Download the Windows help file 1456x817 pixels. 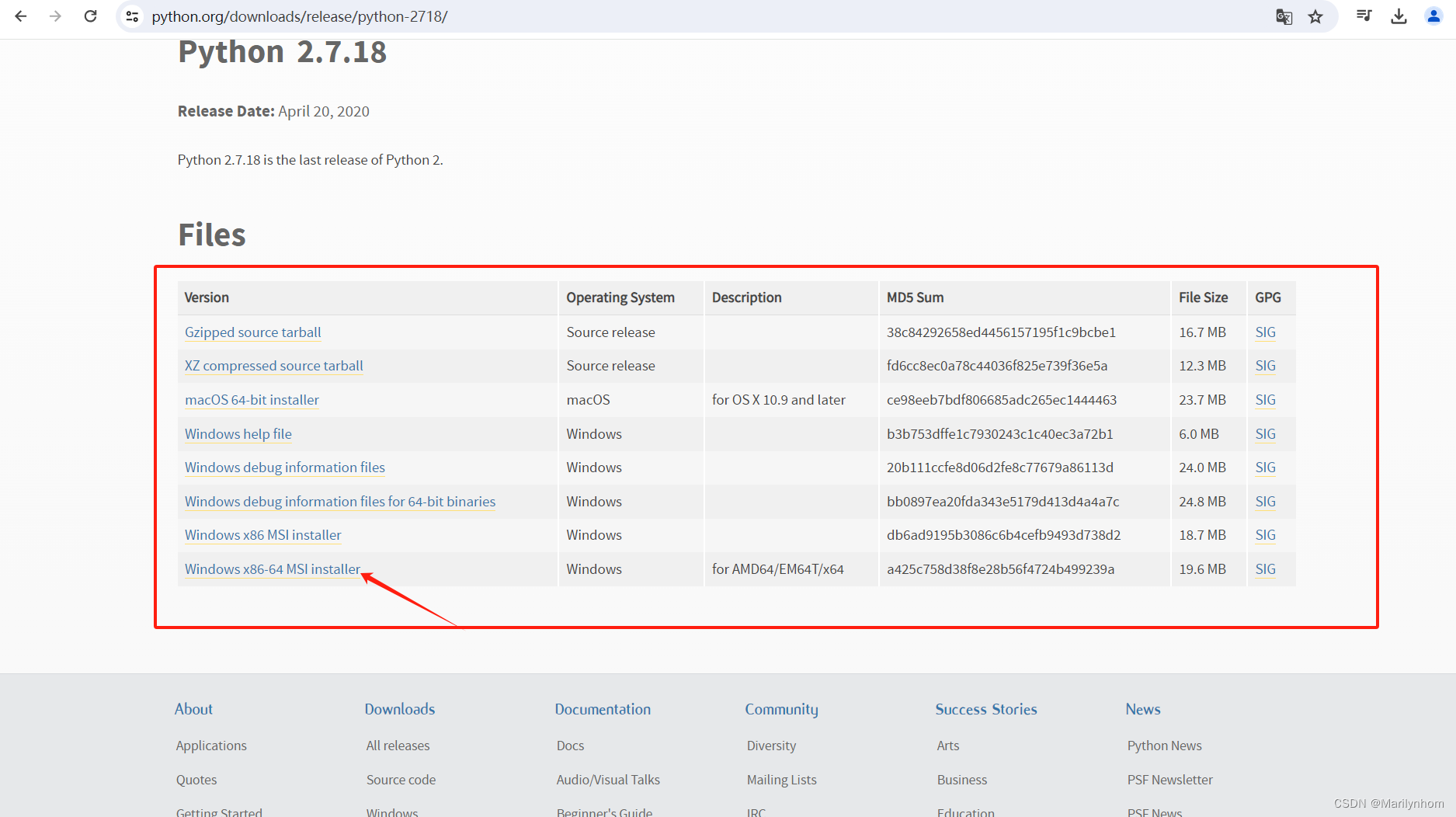point(238,434)
